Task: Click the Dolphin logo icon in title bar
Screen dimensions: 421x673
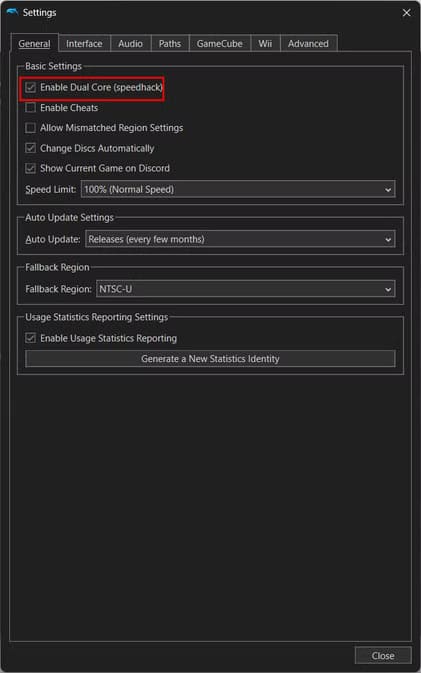Action: [12, 12]
